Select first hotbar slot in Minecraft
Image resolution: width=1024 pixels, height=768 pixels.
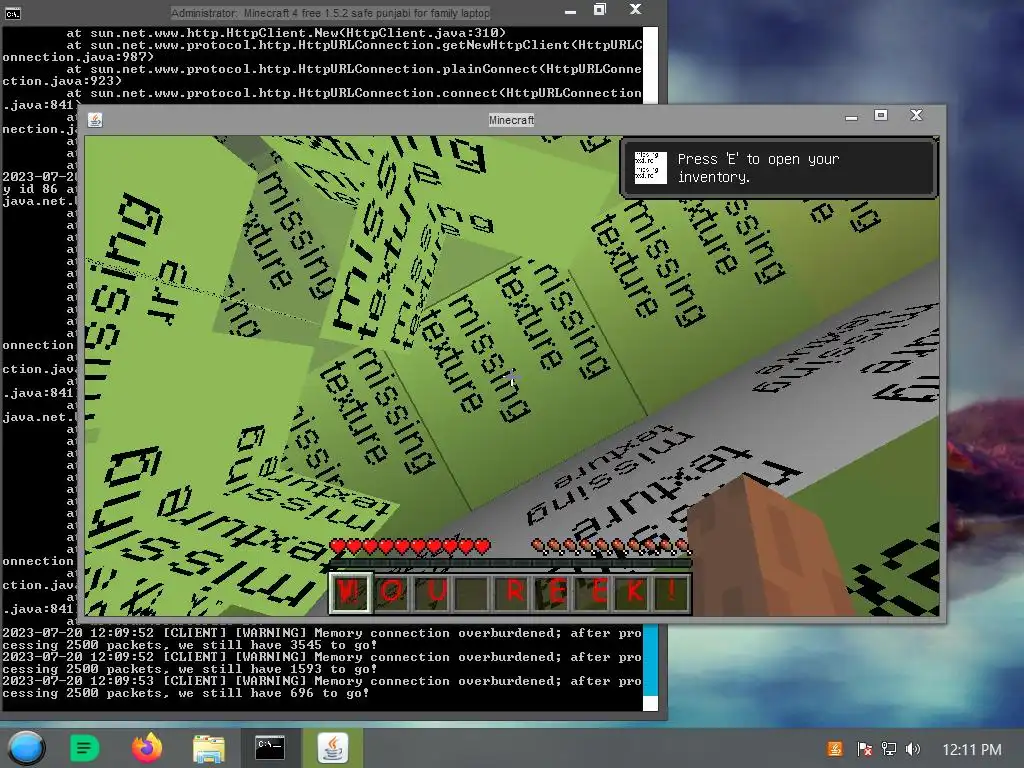pos(350,592)
